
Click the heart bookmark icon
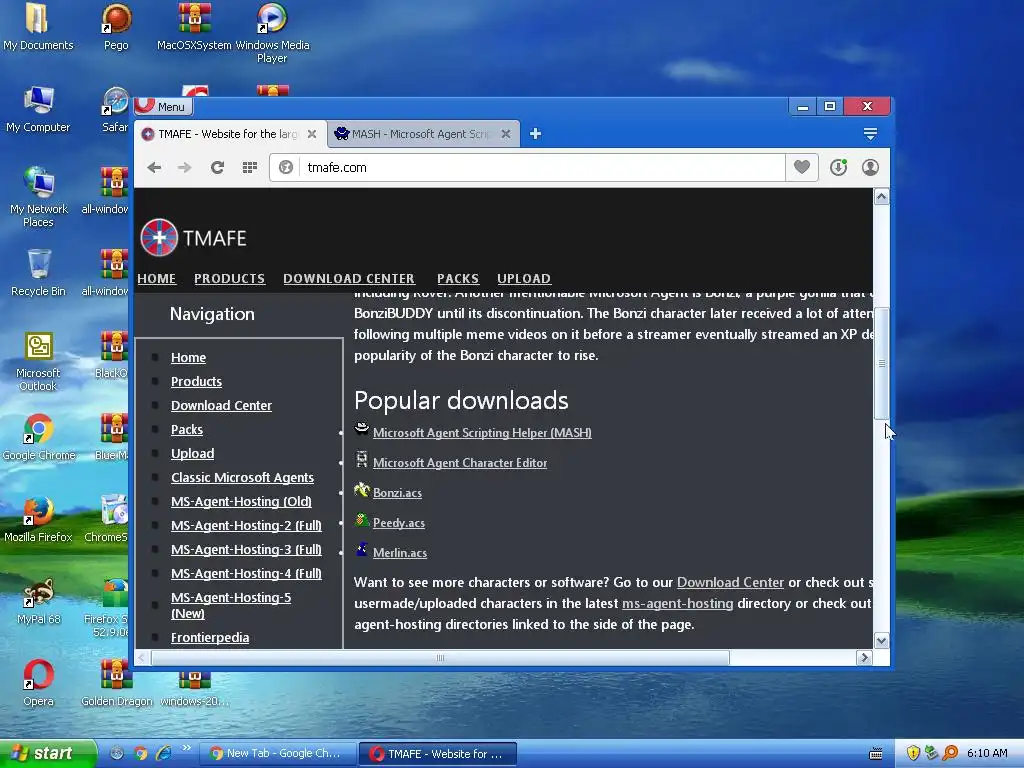pyautogui.click(x=802, y=167)
